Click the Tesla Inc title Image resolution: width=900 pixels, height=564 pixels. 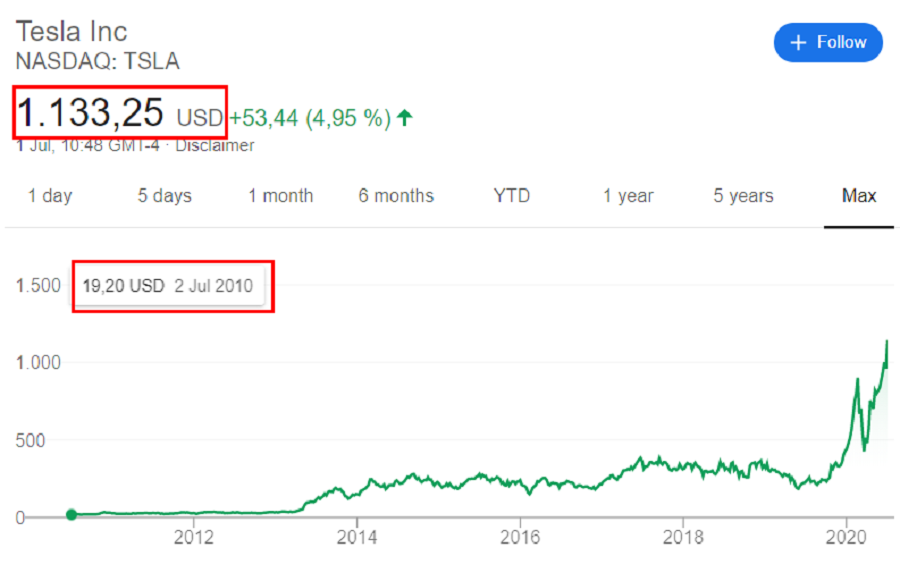[71, 31]
